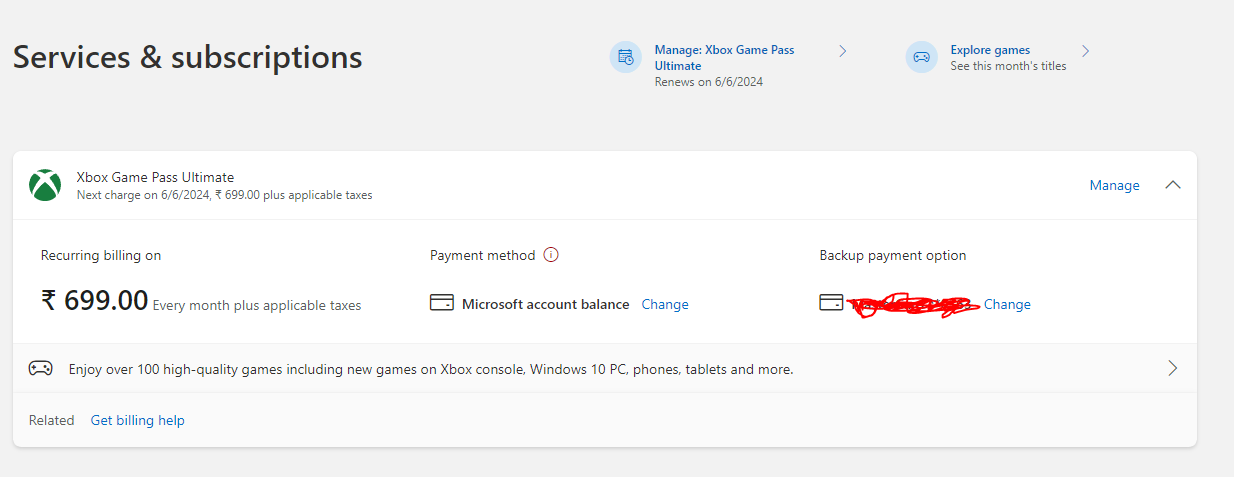
Task: Click 'Every month plus applicable taxes' text
Action: [257, 305]
